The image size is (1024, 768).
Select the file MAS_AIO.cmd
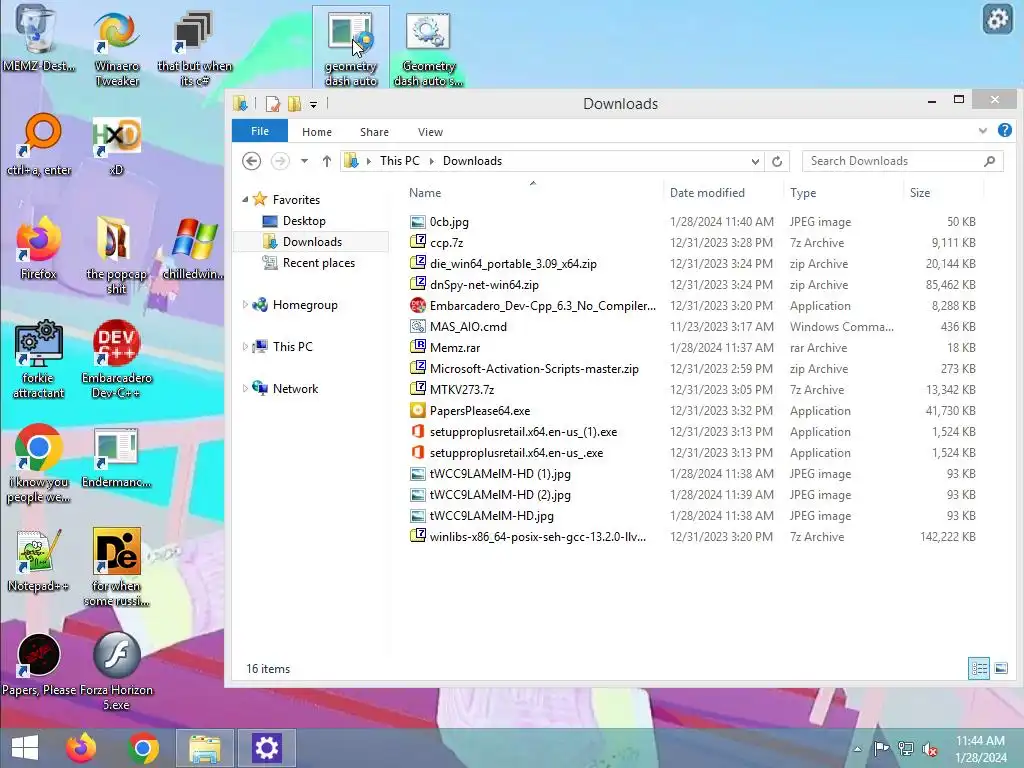pos(468,327)
